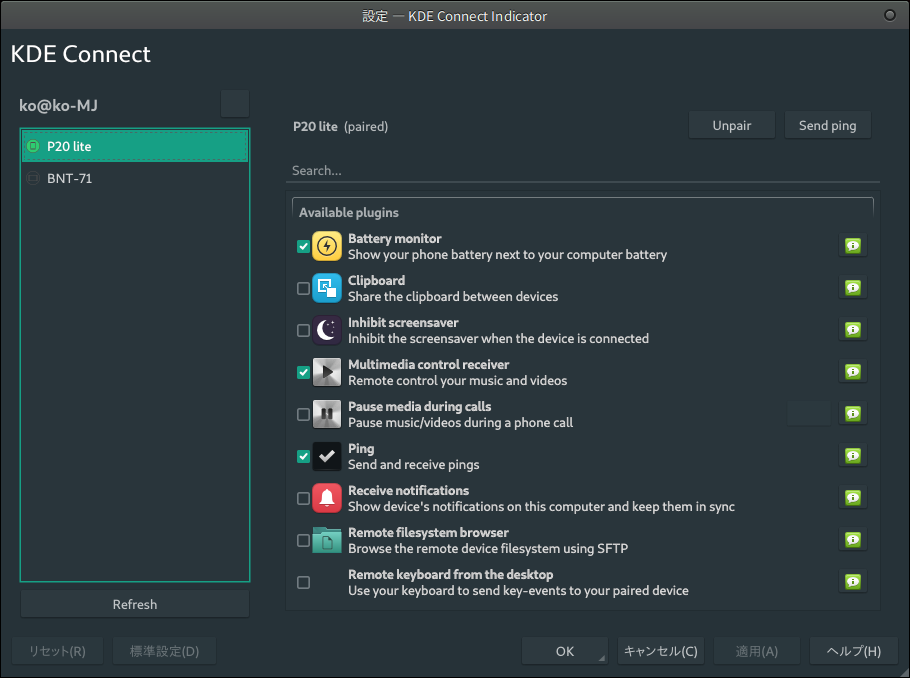This screenshot has width=910, height=678.
Task: Enable Remote keyboard from the desktop checkbox
Action: [x=303, y=582]
